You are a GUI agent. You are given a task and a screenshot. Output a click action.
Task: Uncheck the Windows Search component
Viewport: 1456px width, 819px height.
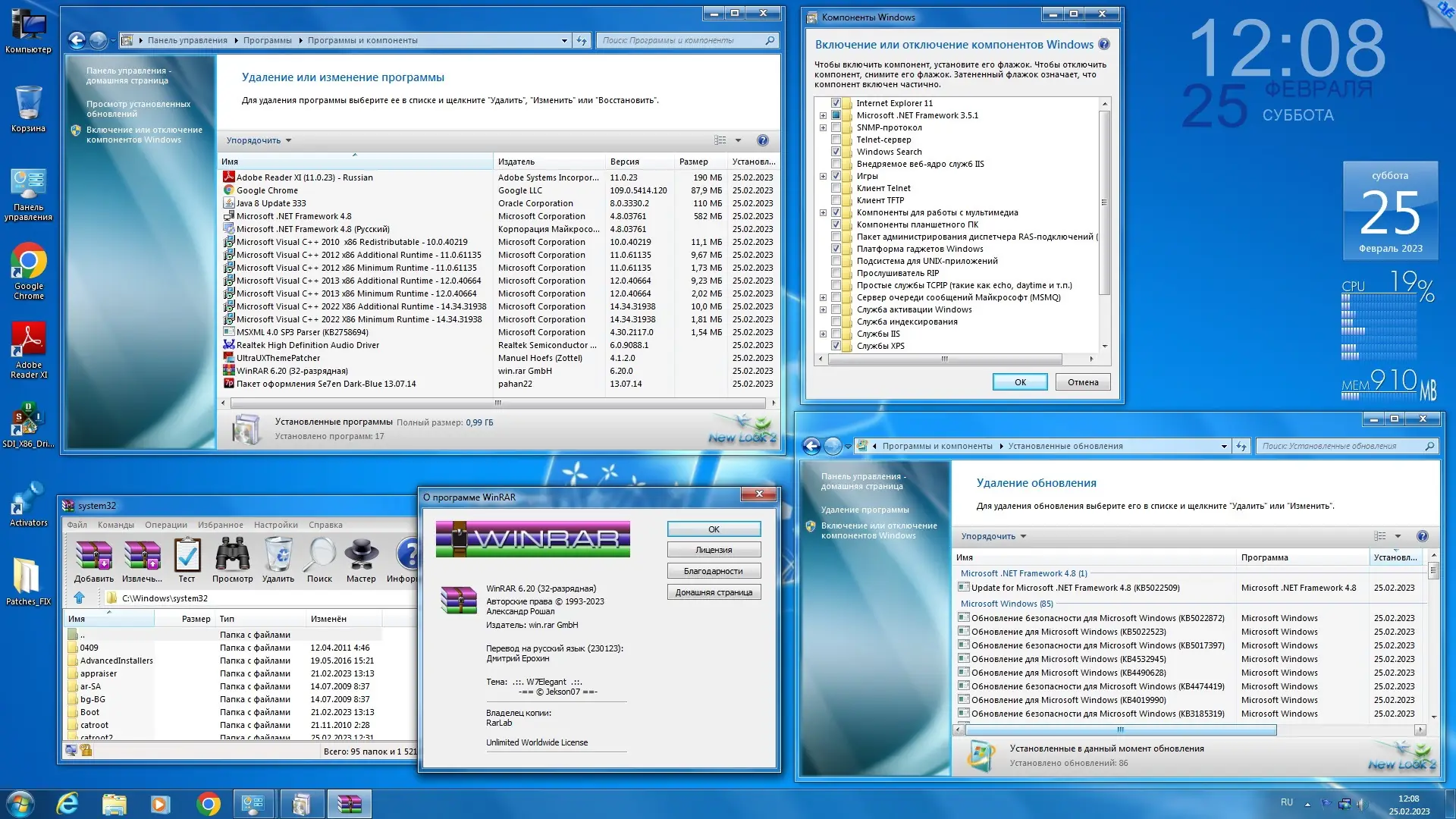point(836,152)
